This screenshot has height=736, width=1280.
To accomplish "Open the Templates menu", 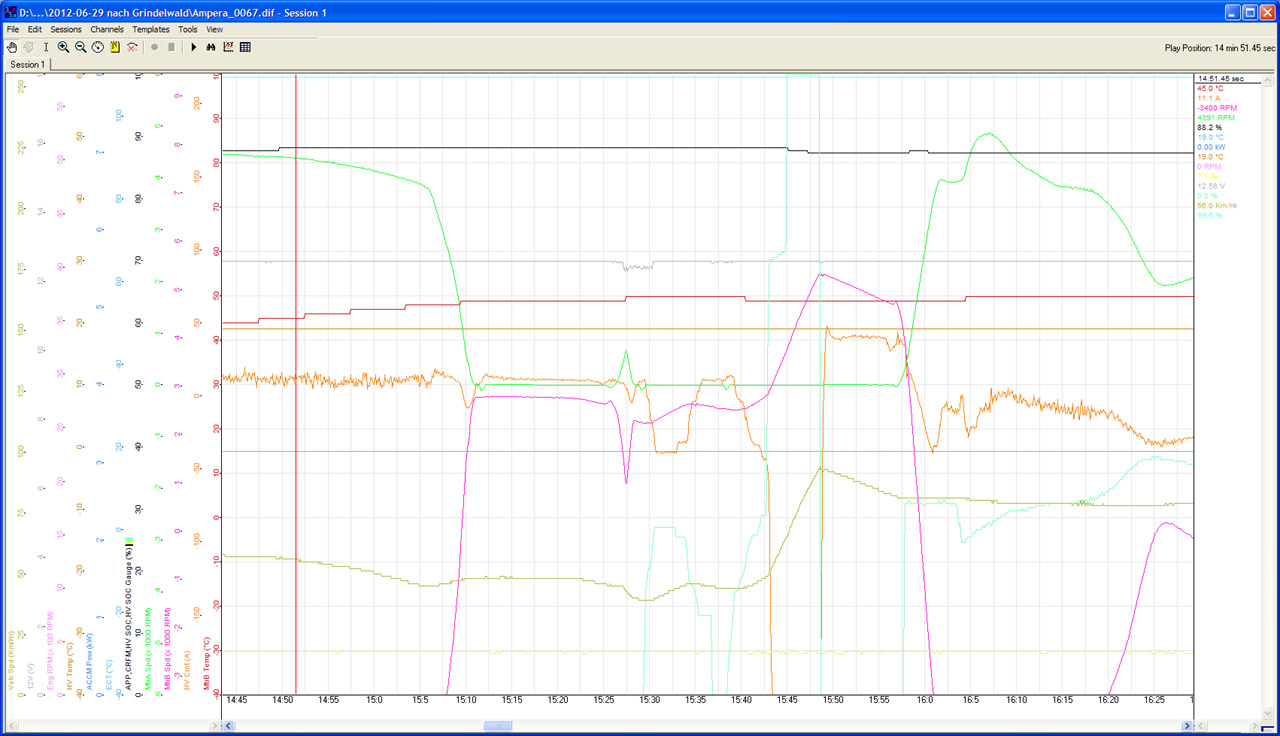I will [x=151, y=30].
